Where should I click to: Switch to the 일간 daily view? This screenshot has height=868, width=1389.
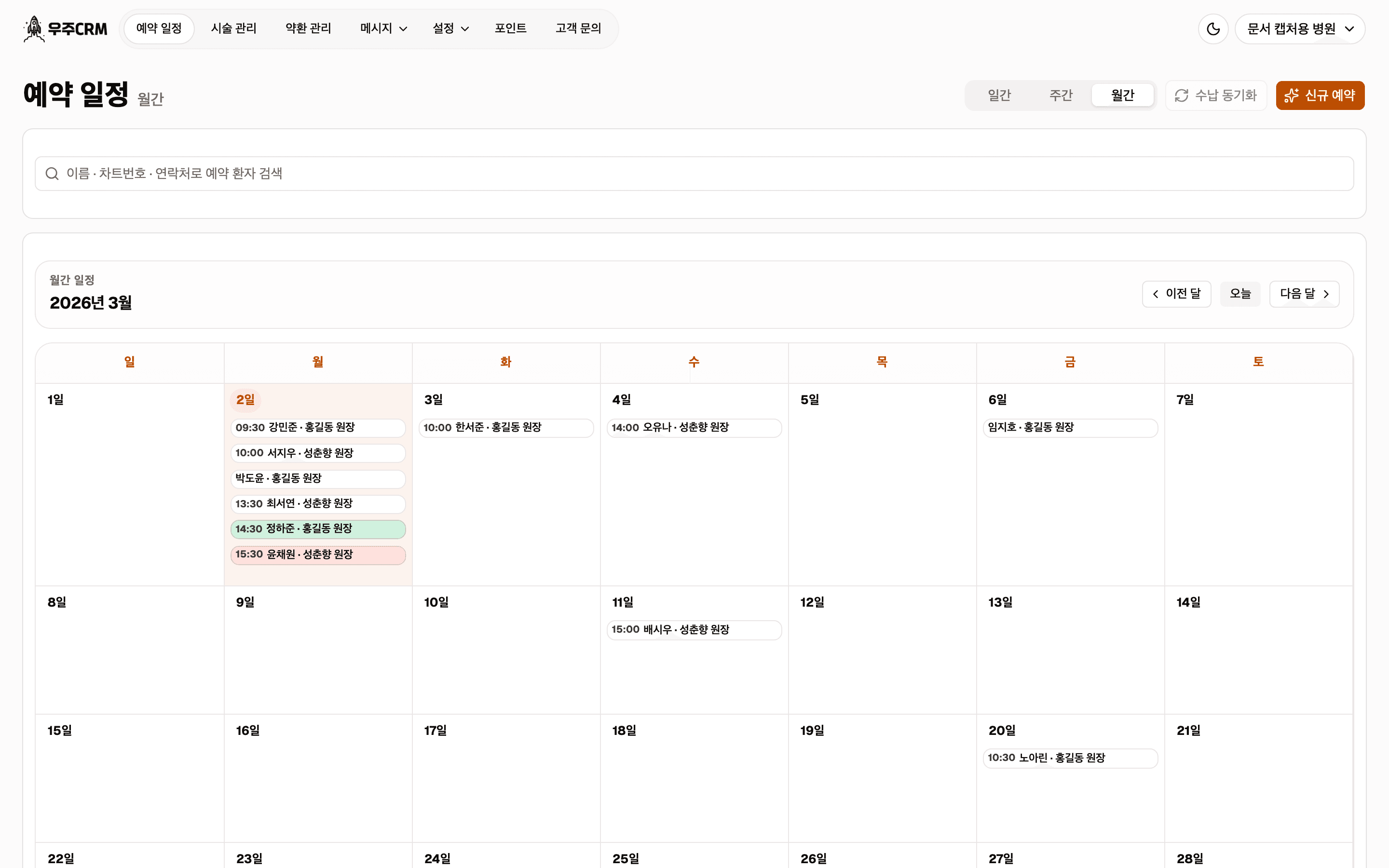pyautogui.click(x=999, y=95)
